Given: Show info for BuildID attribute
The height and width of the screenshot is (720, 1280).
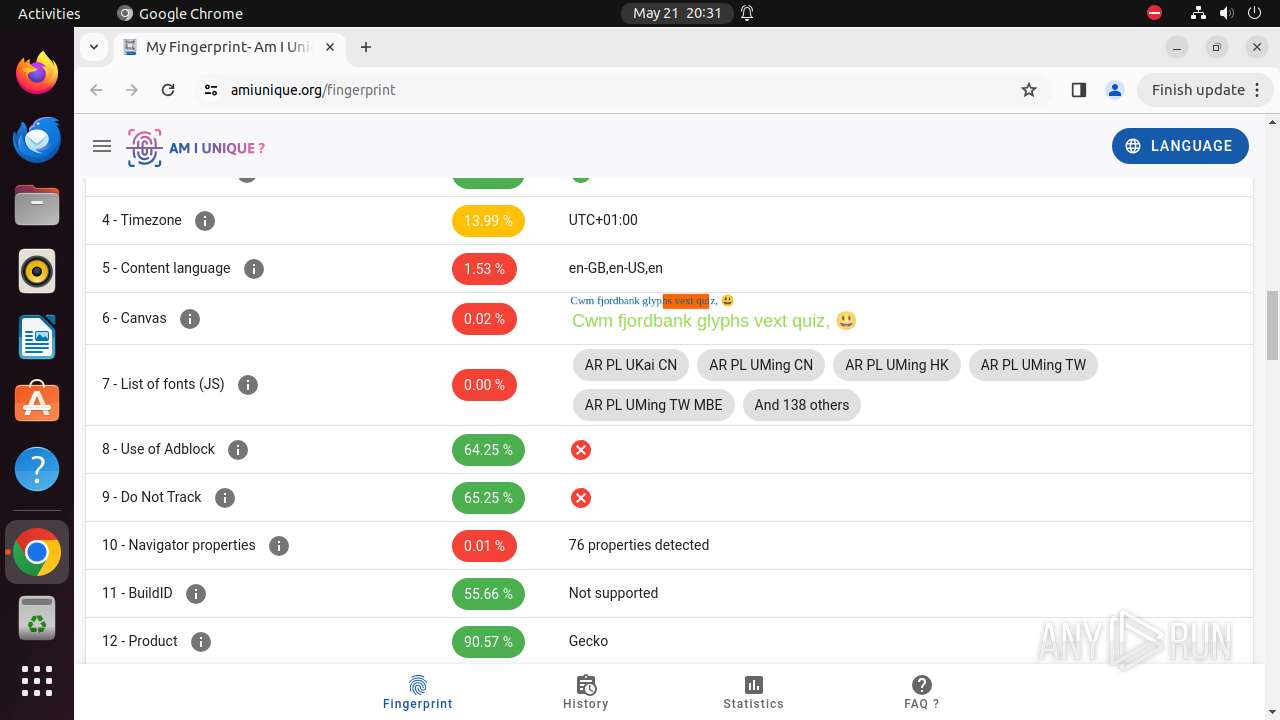Looking at the screenshot, I should 196,594.
